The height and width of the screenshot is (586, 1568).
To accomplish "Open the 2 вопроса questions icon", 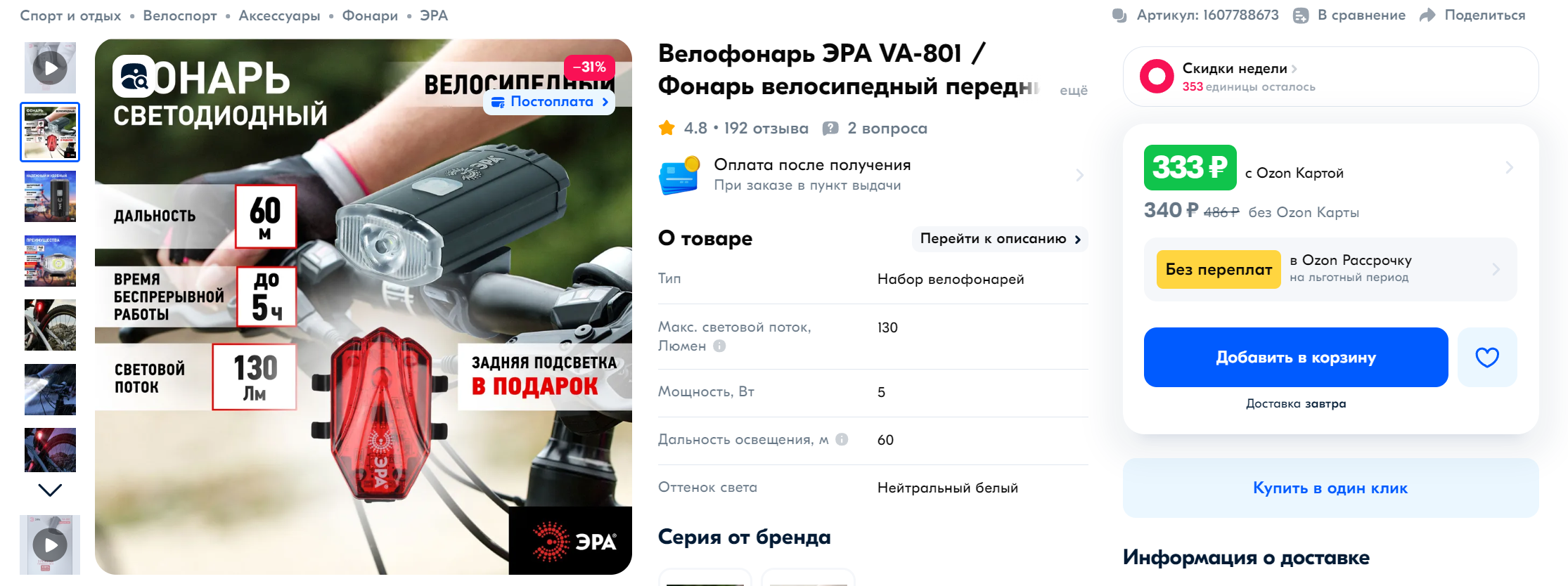I will point(830,128).
